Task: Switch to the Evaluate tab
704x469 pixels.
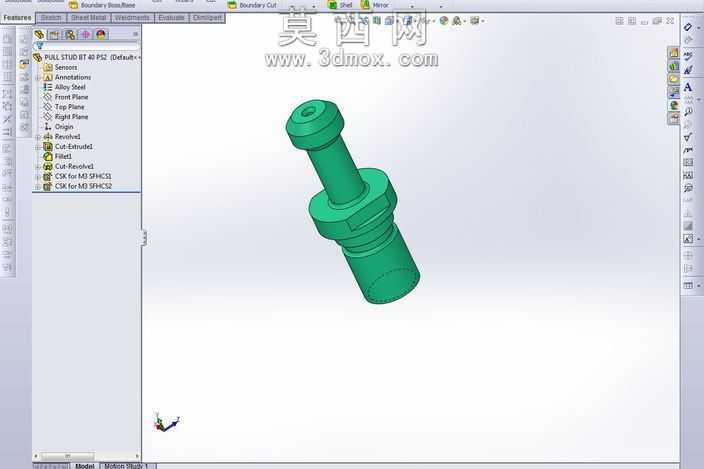Action: (x=171, y=18)
